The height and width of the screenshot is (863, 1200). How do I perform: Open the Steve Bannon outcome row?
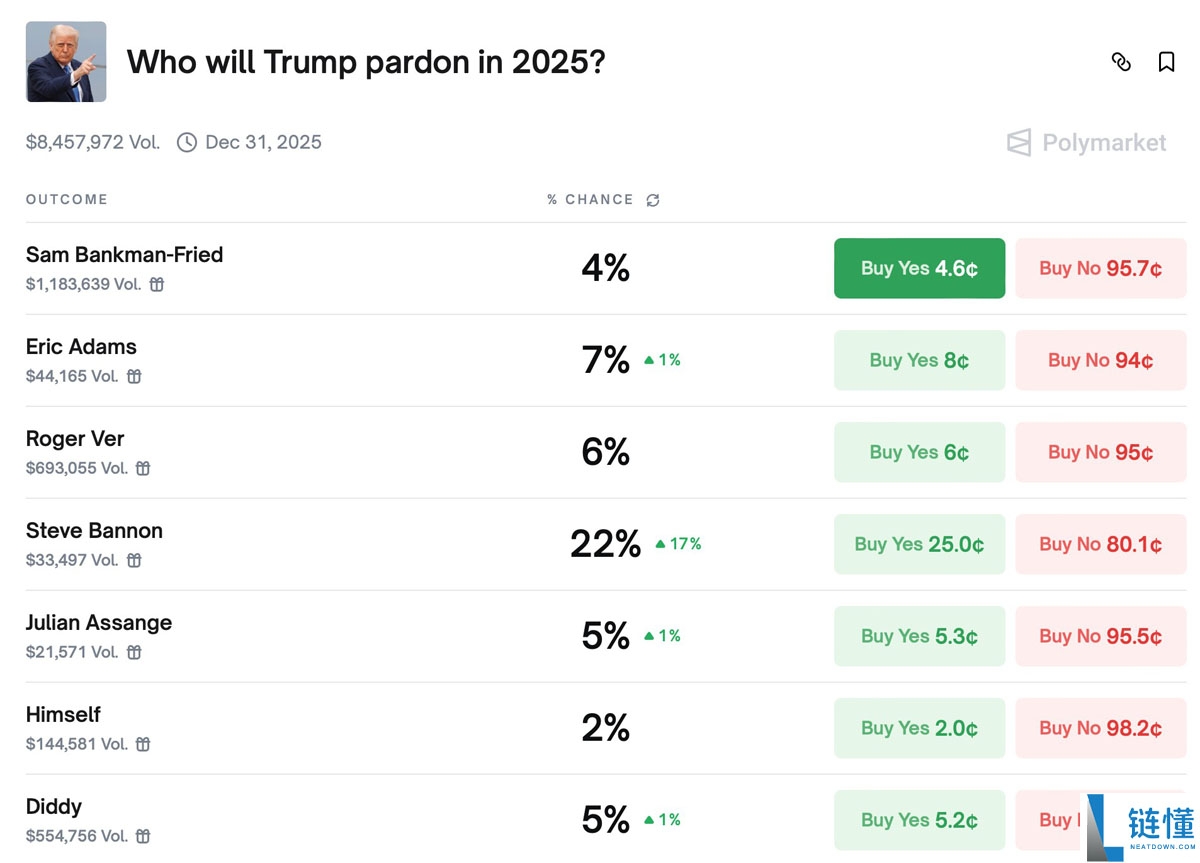coord(94,531)
